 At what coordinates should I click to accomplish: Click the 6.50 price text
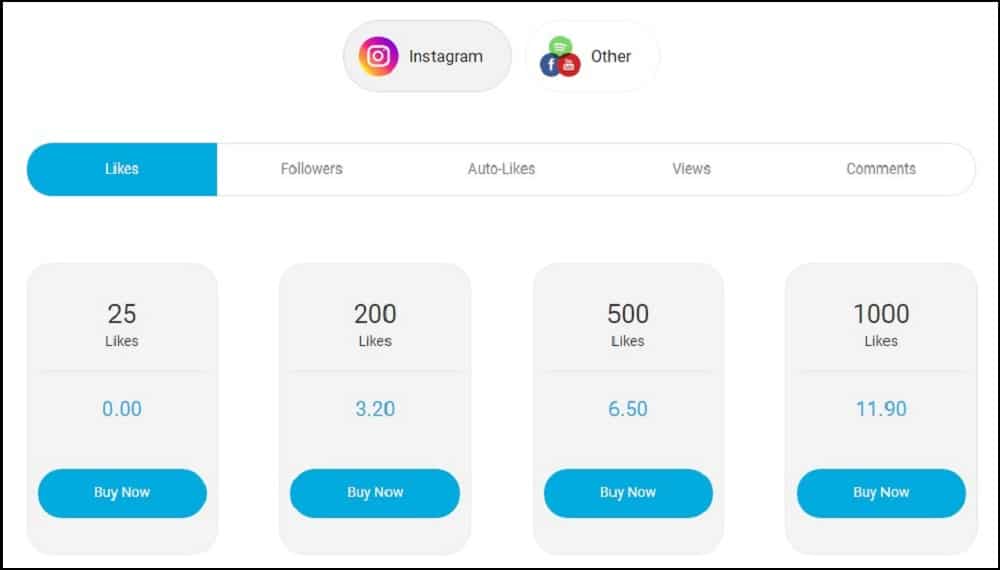628,409
